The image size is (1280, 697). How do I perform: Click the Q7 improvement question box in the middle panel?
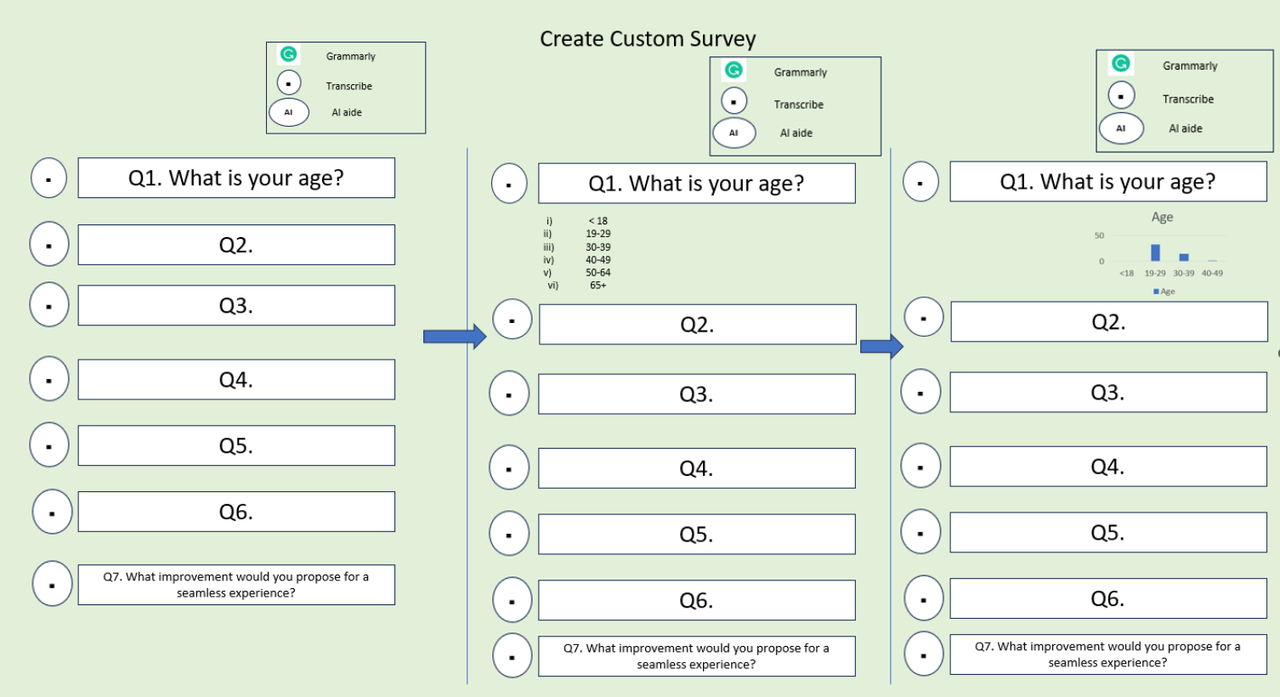point(696,656)
